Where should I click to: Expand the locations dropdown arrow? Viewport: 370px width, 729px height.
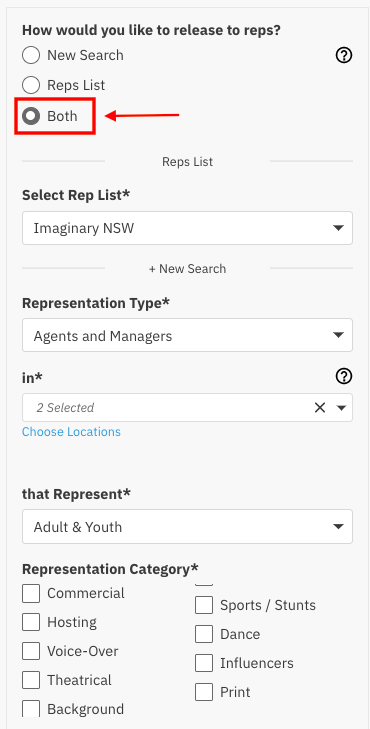(342, 408)
